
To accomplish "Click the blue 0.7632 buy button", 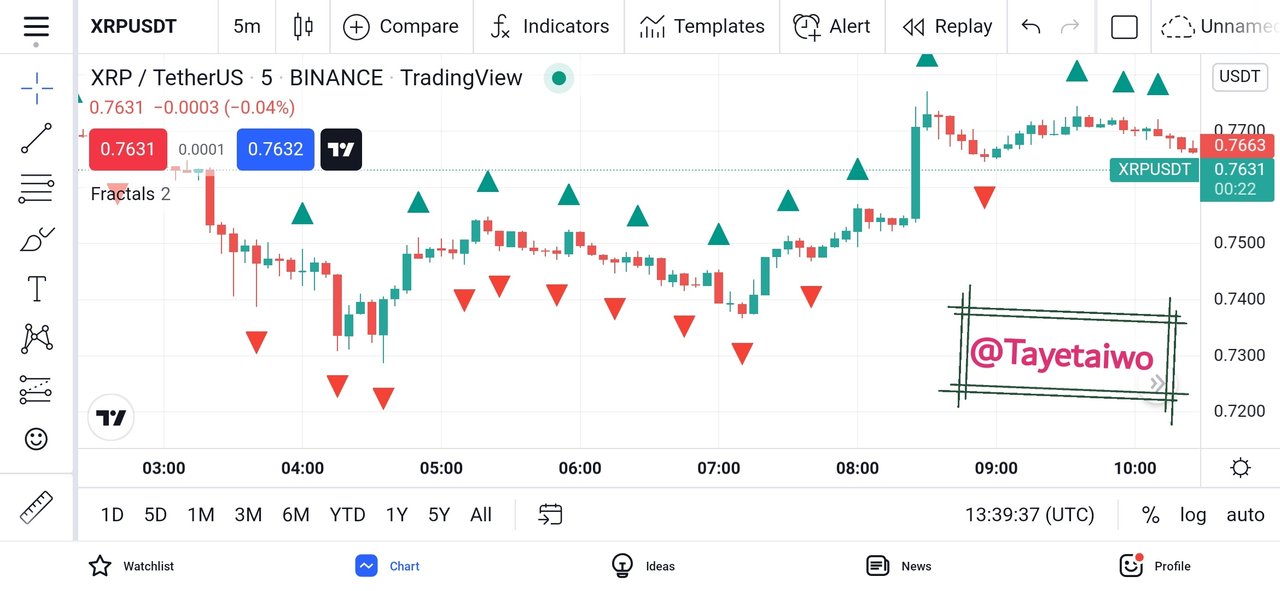I will [276, 149].
